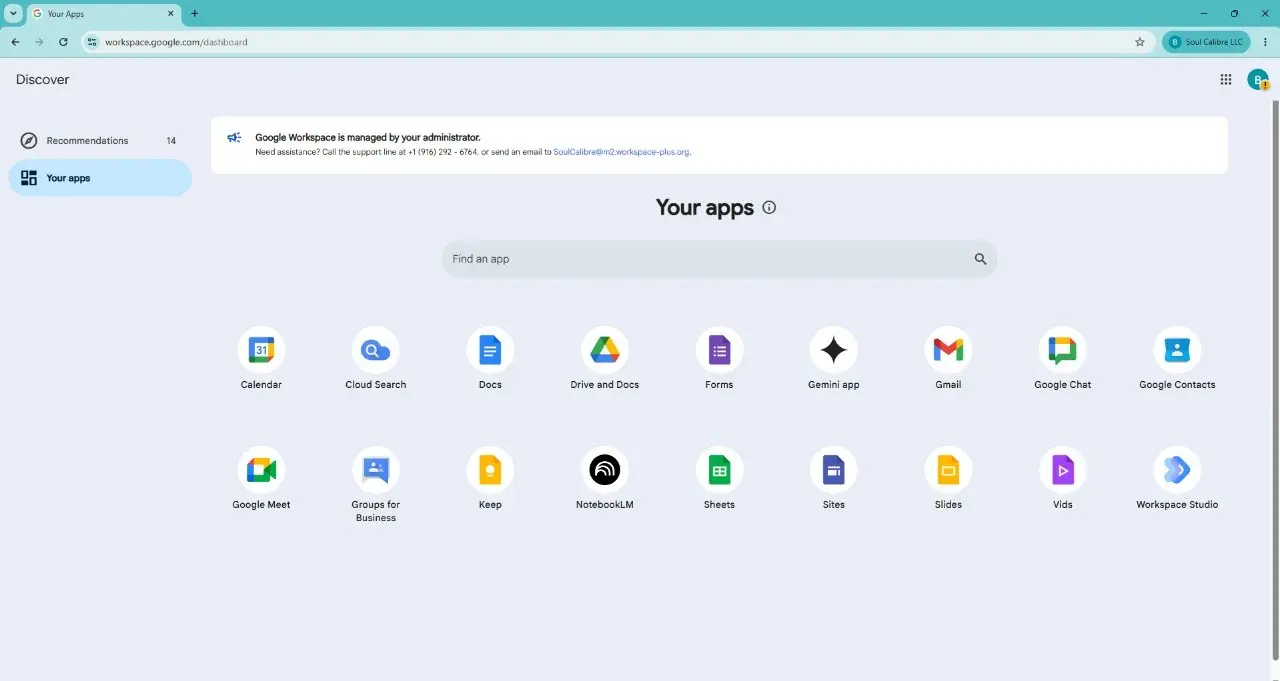Click the Find an app search field
This screenshot has height=681, width=1280.
click(719, 259)
